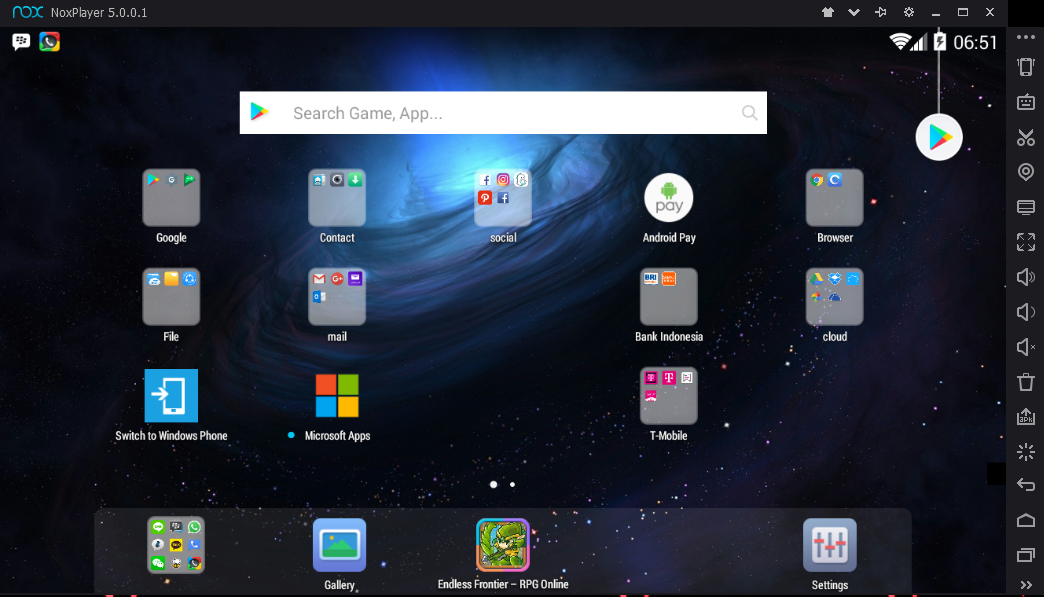Open the Nox theme shirt icon
Image resolution: width=1044 pixels, height=597 pixels.
(x=828, y=12)
